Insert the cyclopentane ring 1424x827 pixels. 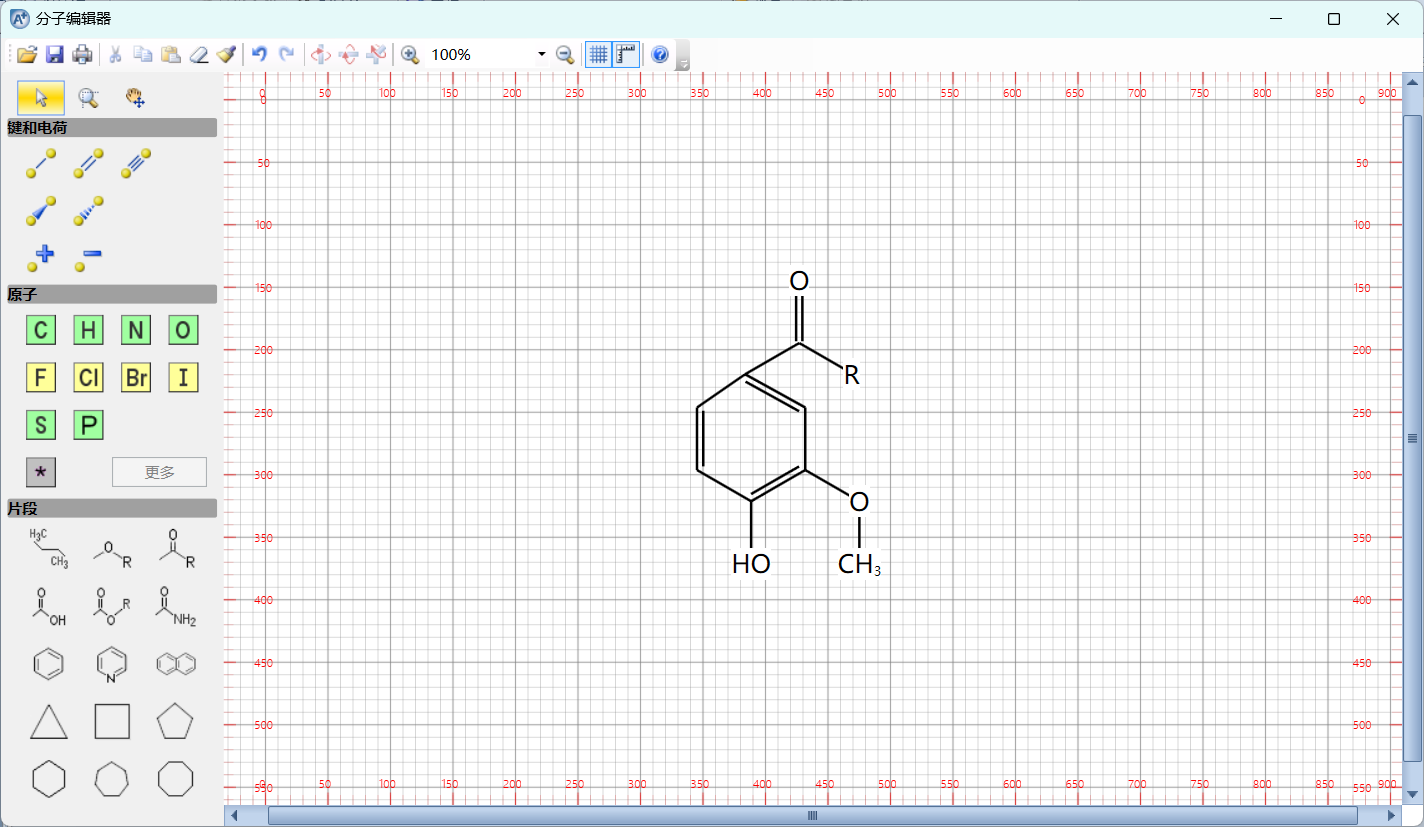tap(176, 721)
